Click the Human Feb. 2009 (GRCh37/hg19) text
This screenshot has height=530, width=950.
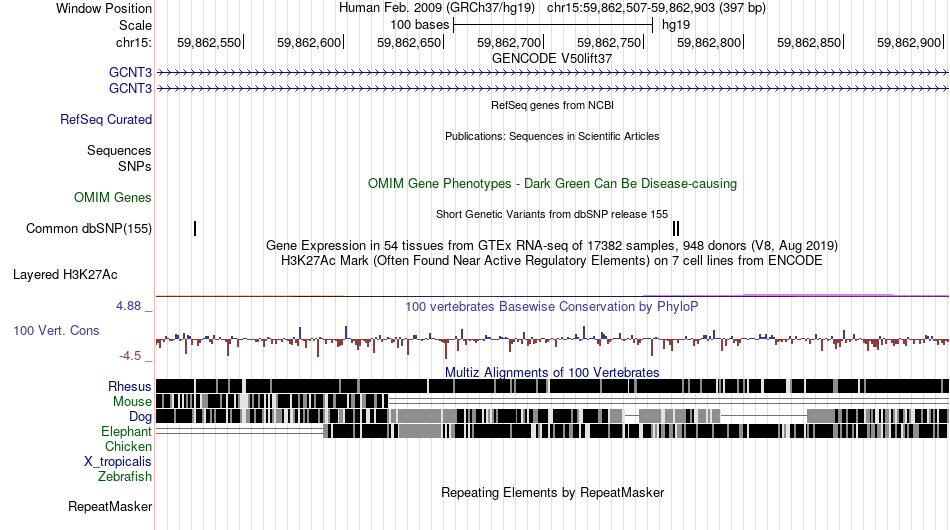pos(437,8)
